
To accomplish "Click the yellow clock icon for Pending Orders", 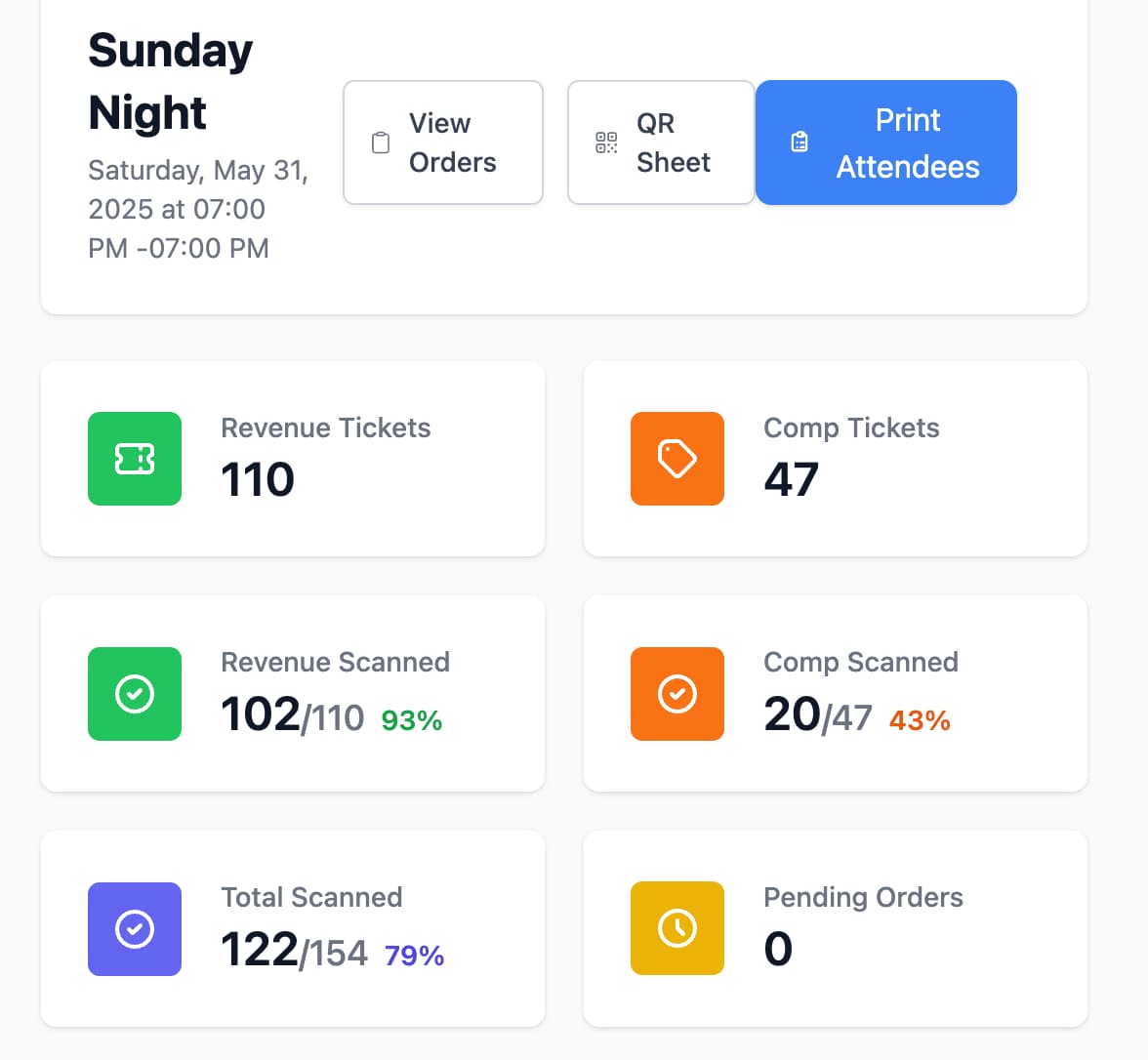I will pyautogui.click(x=676, y=928).
